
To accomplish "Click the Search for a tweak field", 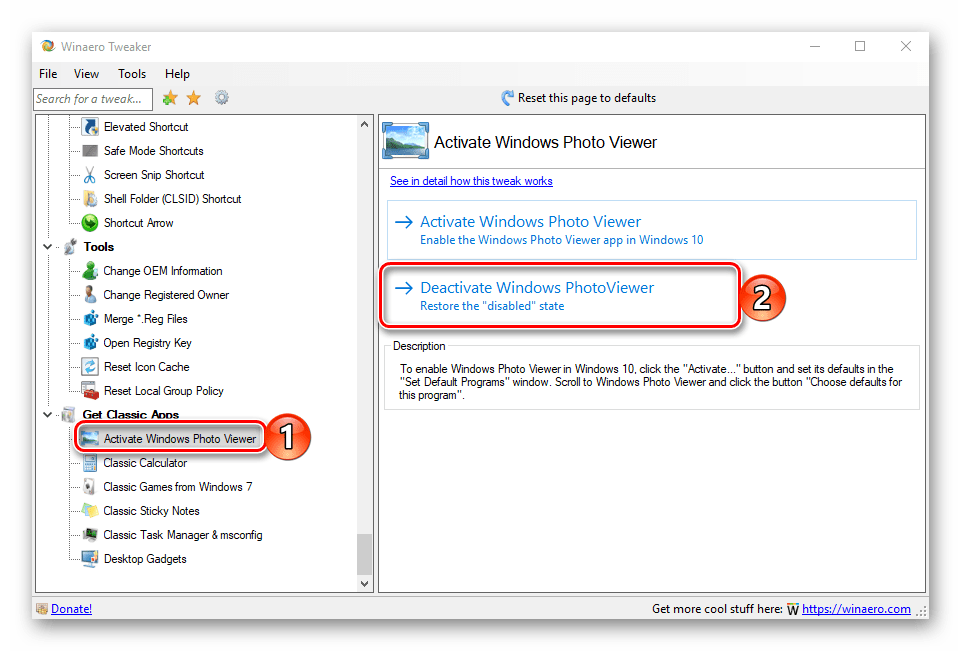I will point(93,98).
